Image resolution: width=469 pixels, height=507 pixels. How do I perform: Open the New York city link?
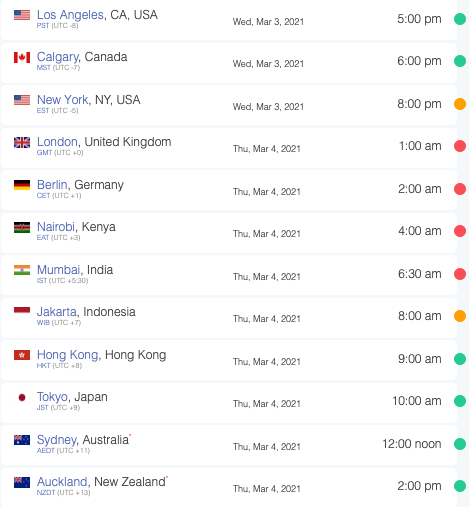(63, 100)
